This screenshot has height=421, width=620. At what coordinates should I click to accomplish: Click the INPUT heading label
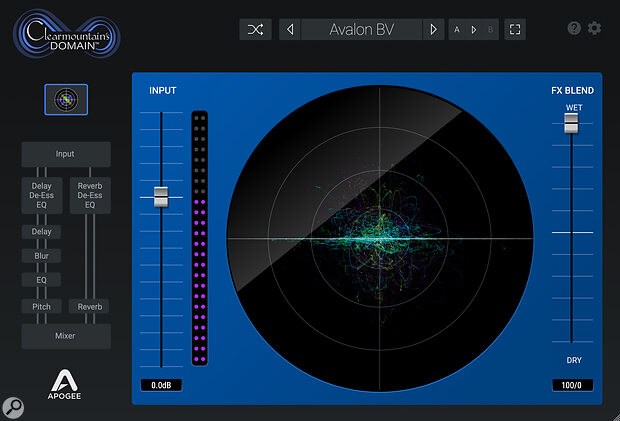(163, 91)
